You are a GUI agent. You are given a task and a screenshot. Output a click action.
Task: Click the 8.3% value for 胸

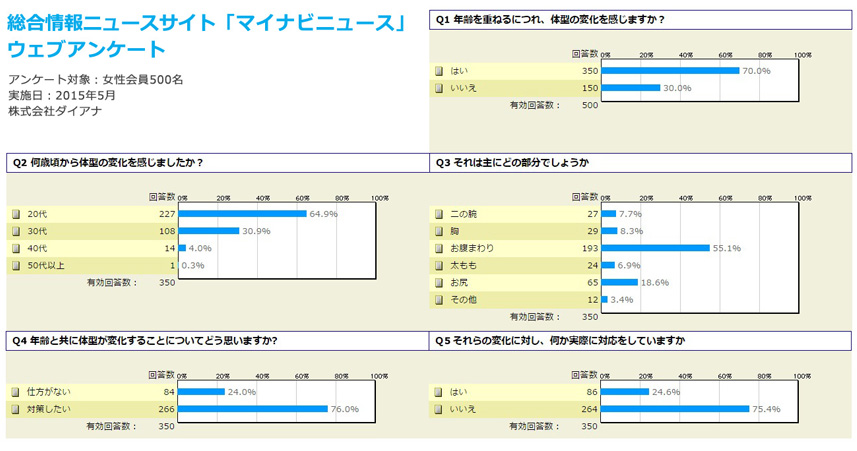pos(632,231)
